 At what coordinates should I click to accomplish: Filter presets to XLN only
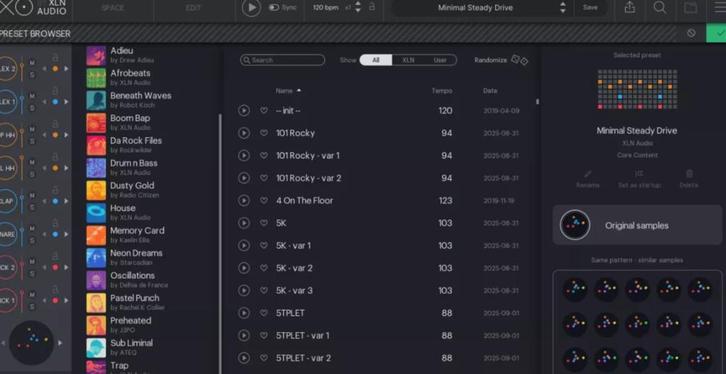tap(408, 60)
